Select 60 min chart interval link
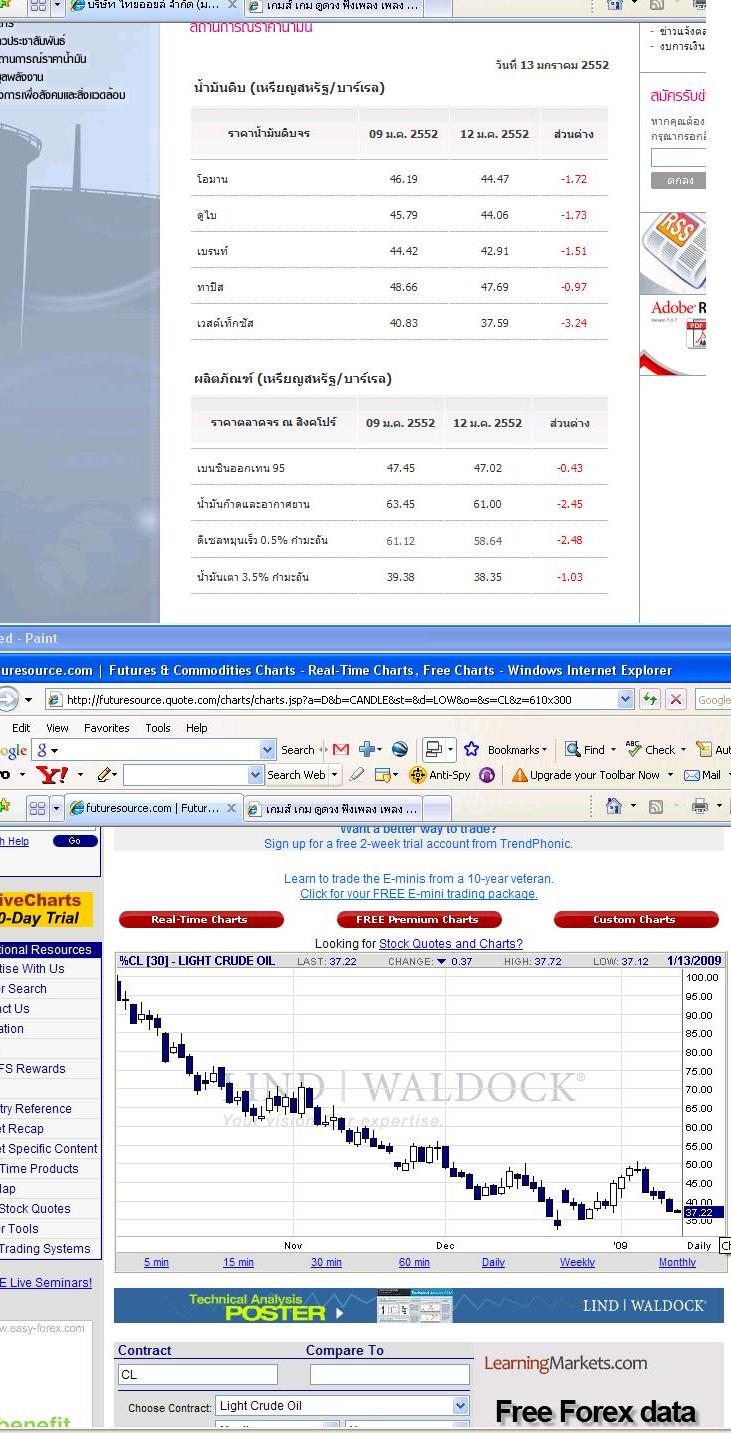The image size is (731, 1433). [x=414, y=1262]
